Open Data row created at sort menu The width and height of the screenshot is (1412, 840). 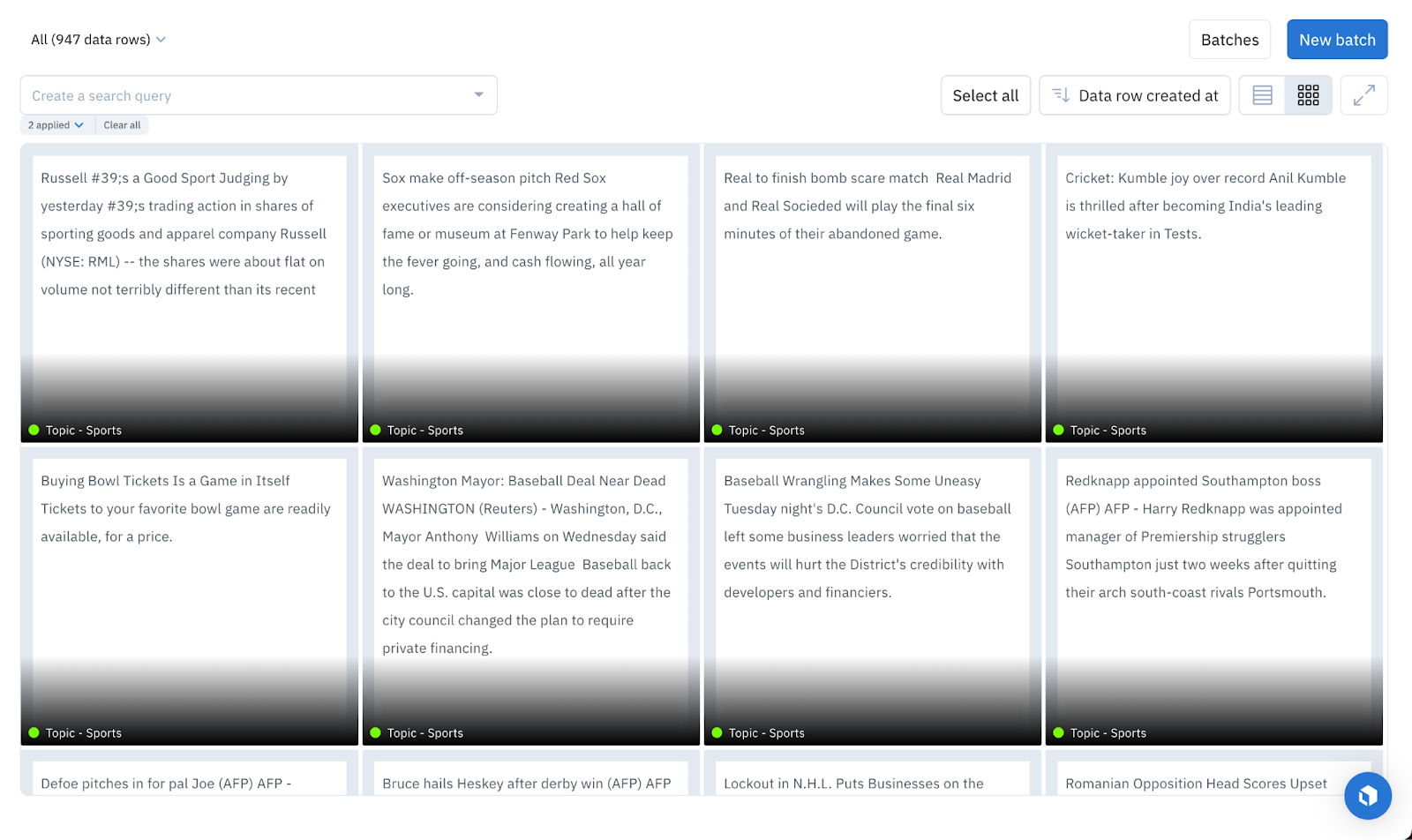1135,95
